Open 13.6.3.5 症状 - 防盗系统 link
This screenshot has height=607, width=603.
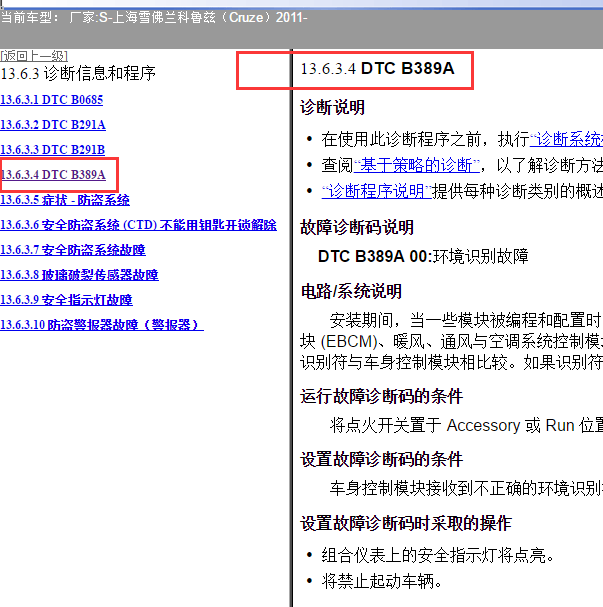(x=65, y=200)
